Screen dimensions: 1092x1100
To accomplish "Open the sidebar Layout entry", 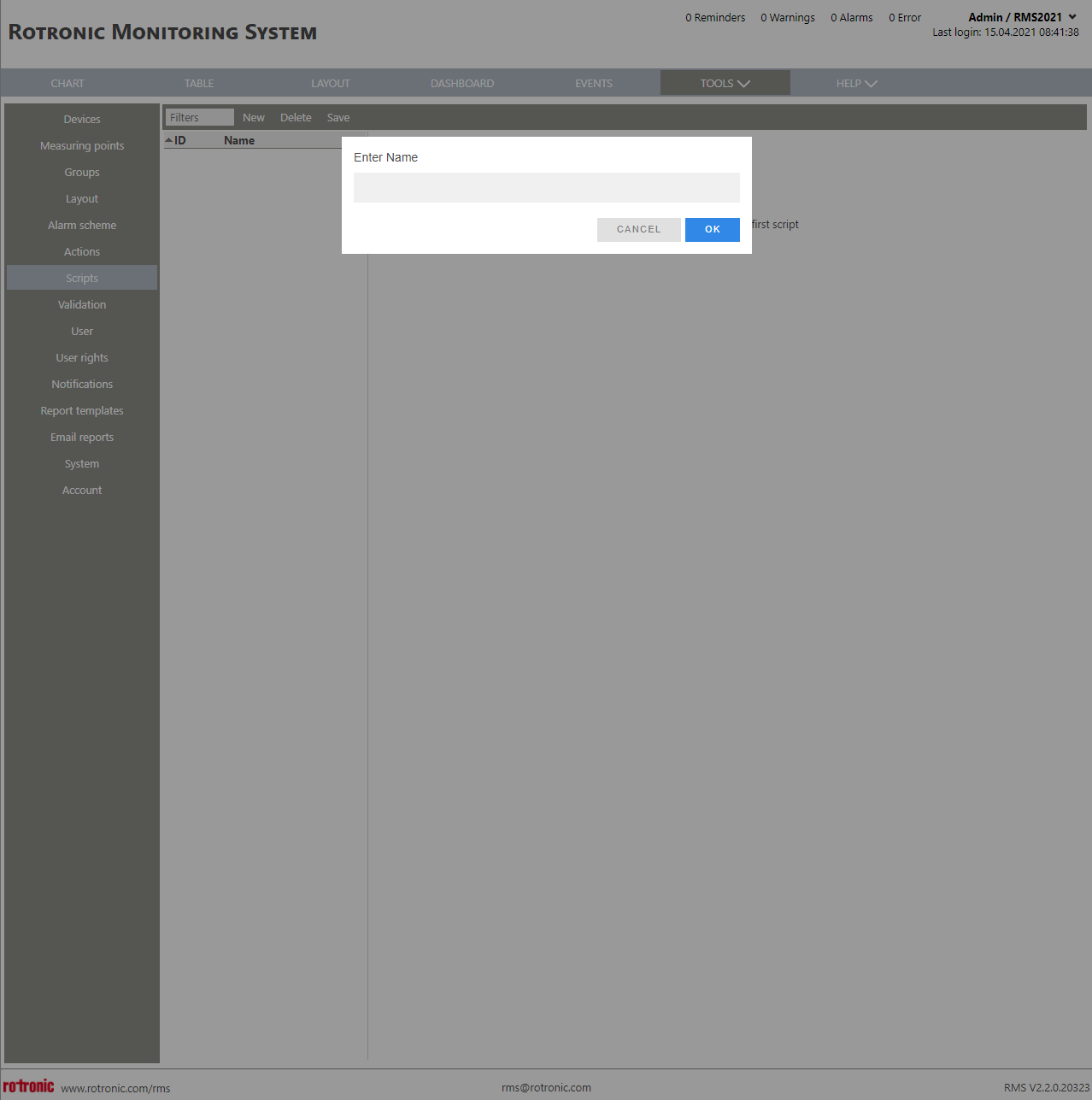I will (82, 198).
